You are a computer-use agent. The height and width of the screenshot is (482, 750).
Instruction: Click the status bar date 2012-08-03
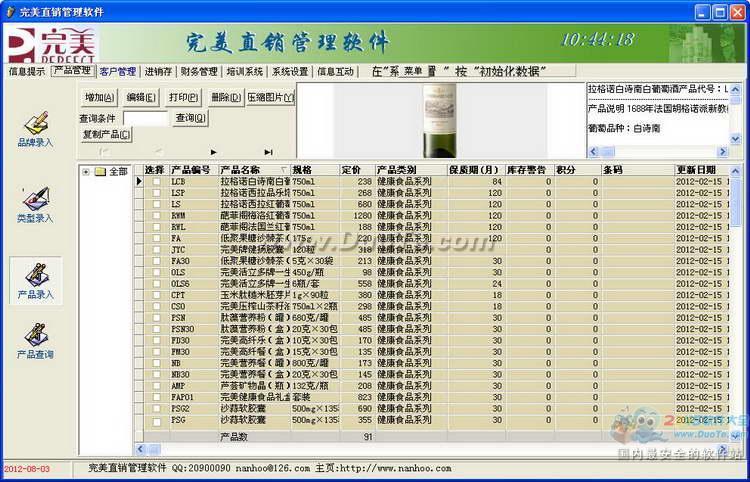(x=26, y=469)
